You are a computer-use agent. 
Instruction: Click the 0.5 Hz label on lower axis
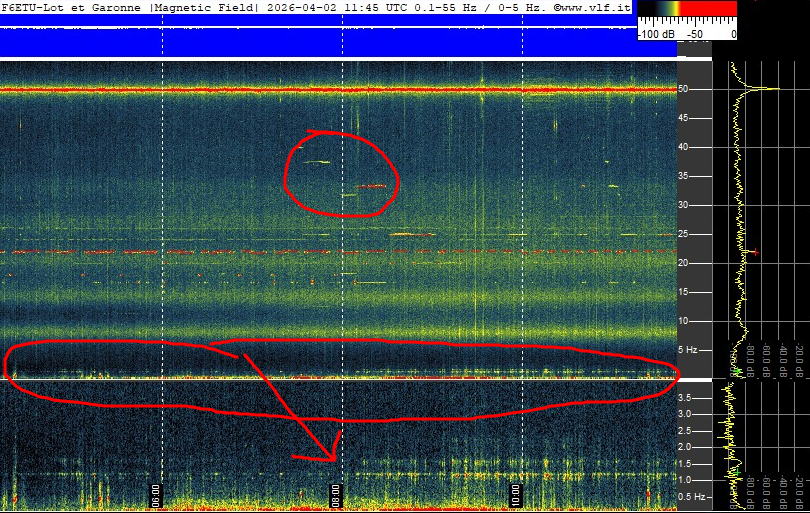click(x=689, y=496)
